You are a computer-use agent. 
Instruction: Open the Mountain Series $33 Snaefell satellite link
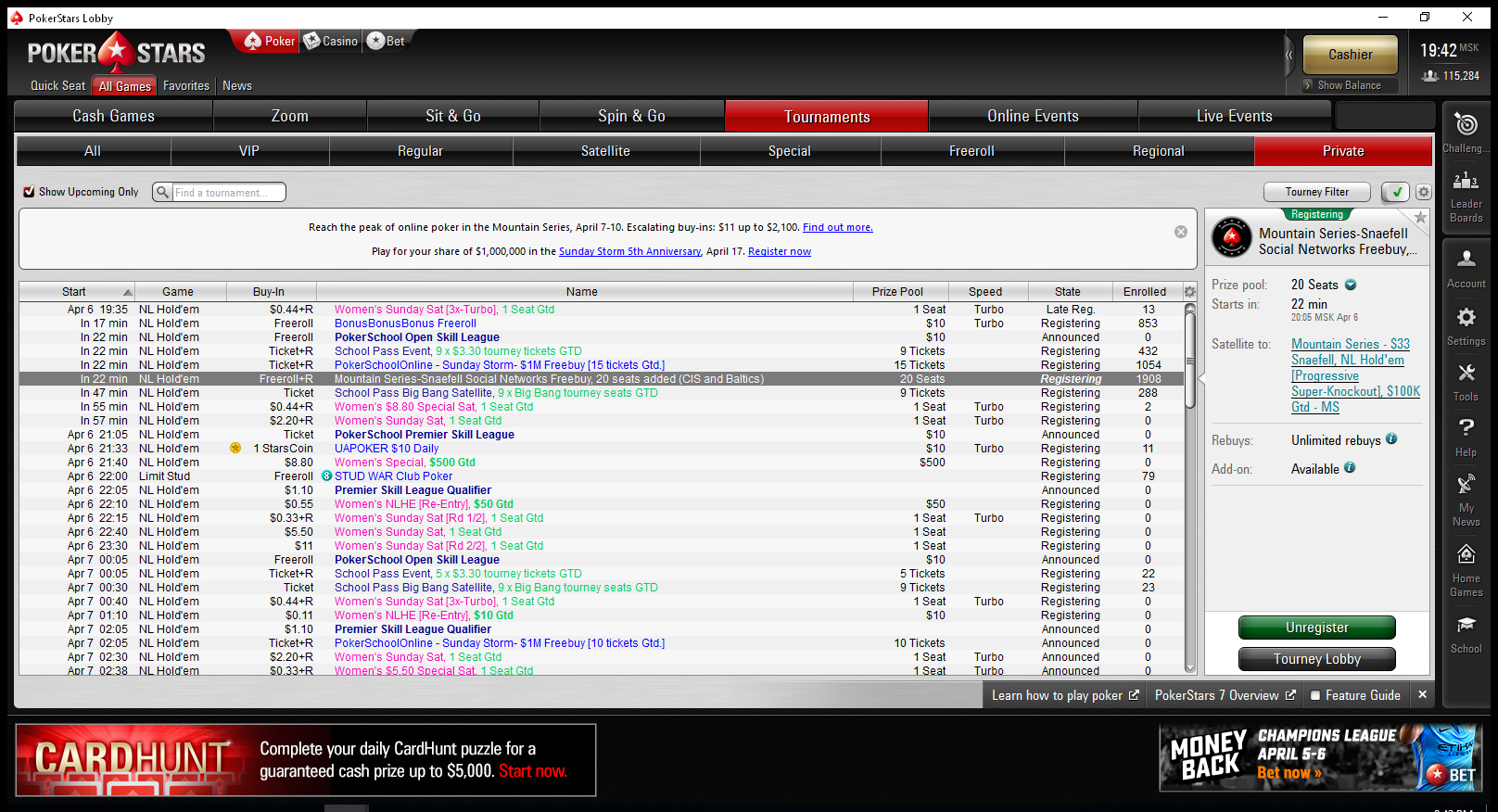[1355, 375]
